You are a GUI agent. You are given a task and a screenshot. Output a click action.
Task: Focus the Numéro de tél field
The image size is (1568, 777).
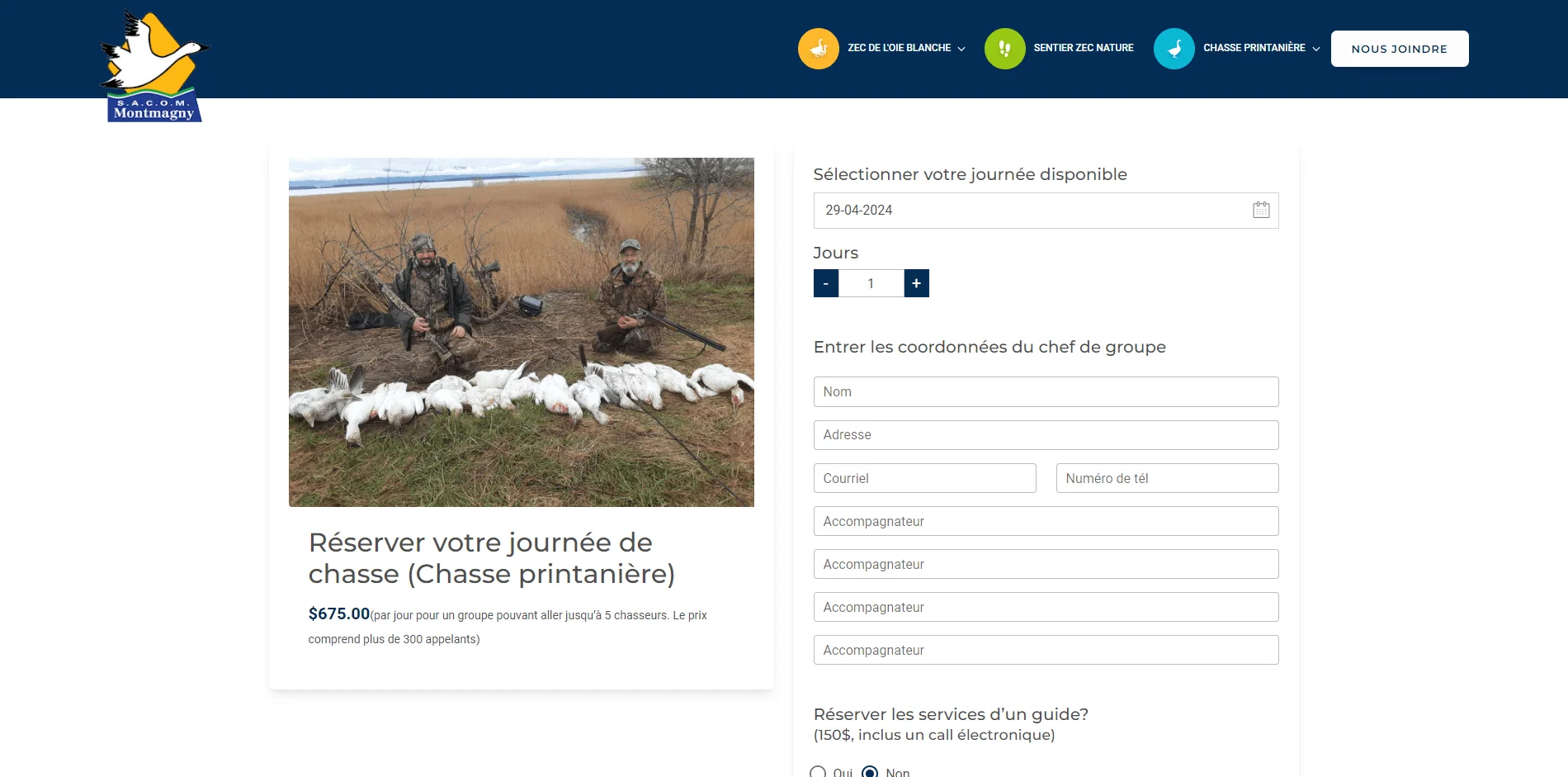click(1167, 478)
